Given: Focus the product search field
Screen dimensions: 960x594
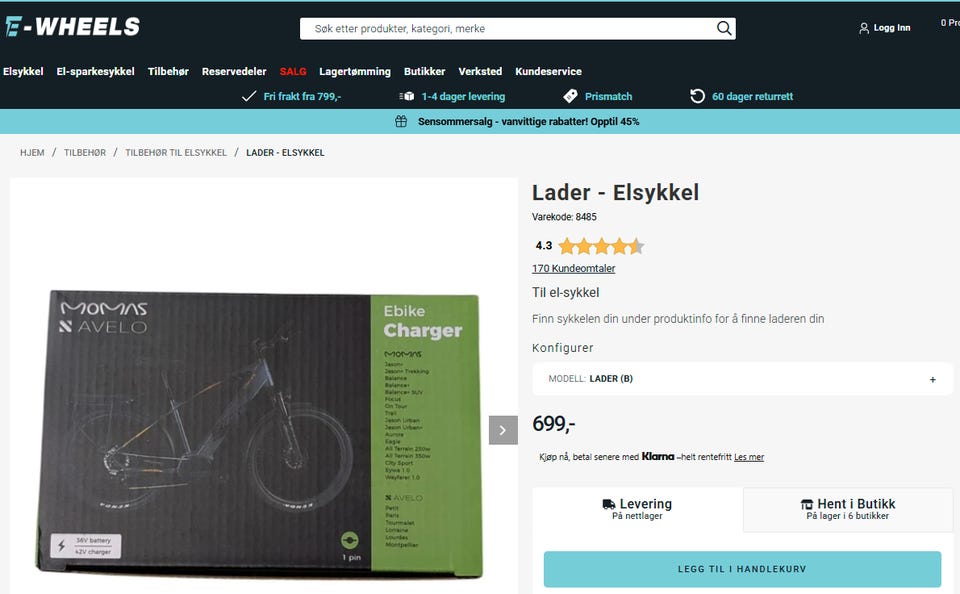Looking at the screenshot, I should pyautogui.click(x=508, y=28).
